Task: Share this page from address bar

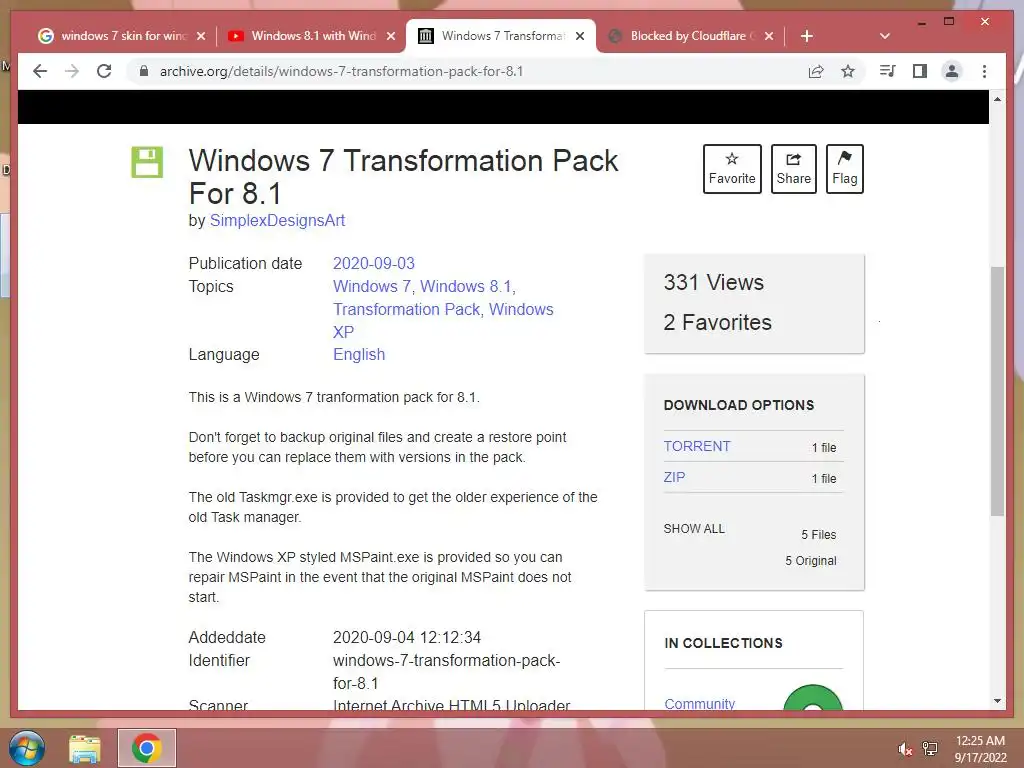Action: (x=816, y=71)
